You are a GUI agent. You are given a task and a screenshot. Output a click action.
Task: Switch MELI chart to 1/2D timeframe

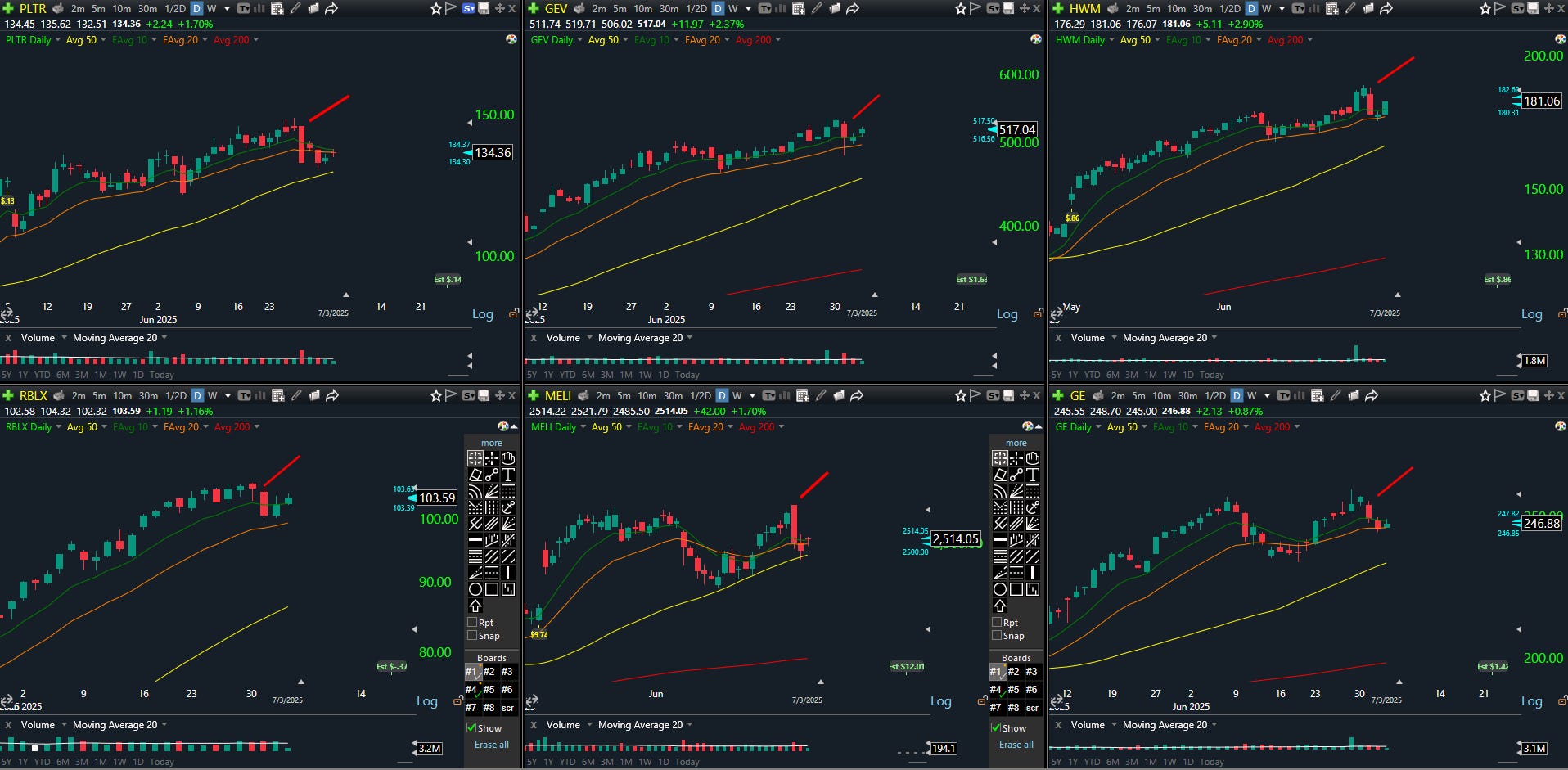(701, 395)
